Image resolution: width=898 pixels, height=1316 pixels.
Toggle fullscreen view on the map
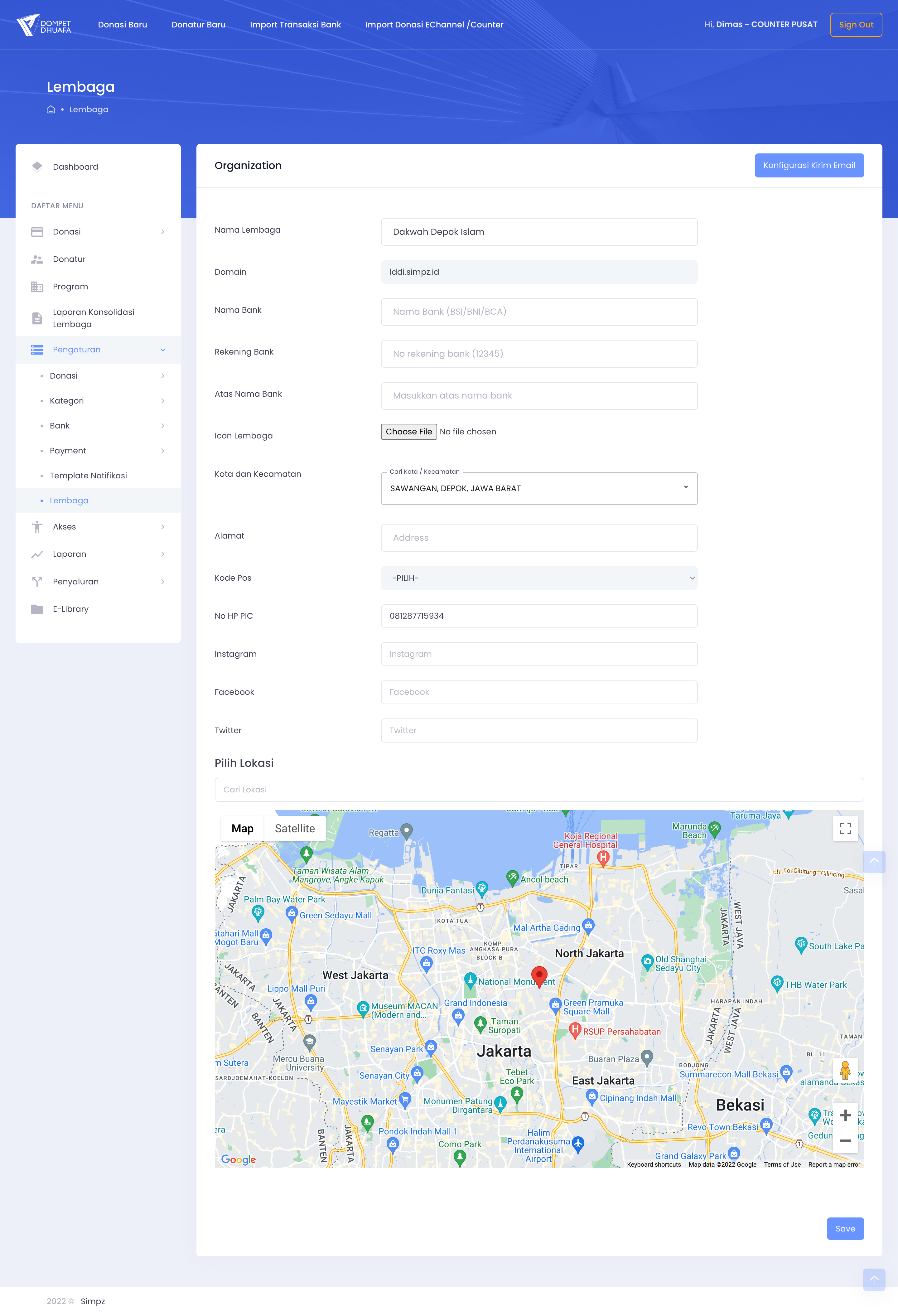(845, 829)
